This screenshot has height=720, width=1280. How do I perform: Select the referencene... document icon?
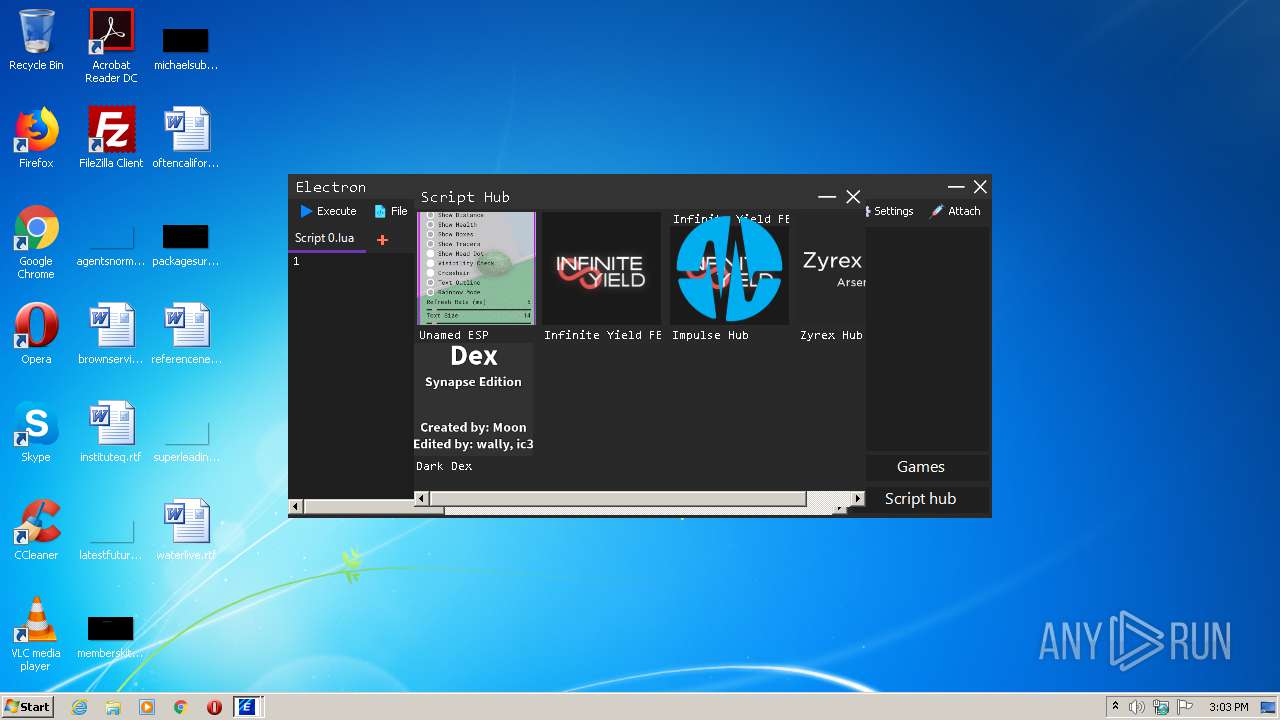click(x=186, y=334)
